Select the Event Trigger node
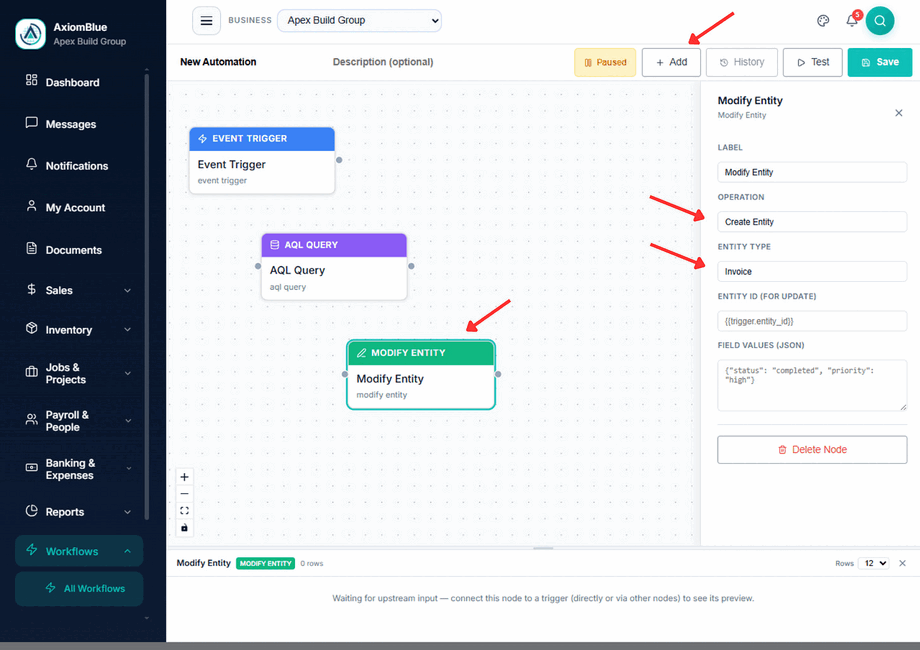Image resolution: width=920 pixels, height=650 pixels. [x=262, y=161]
